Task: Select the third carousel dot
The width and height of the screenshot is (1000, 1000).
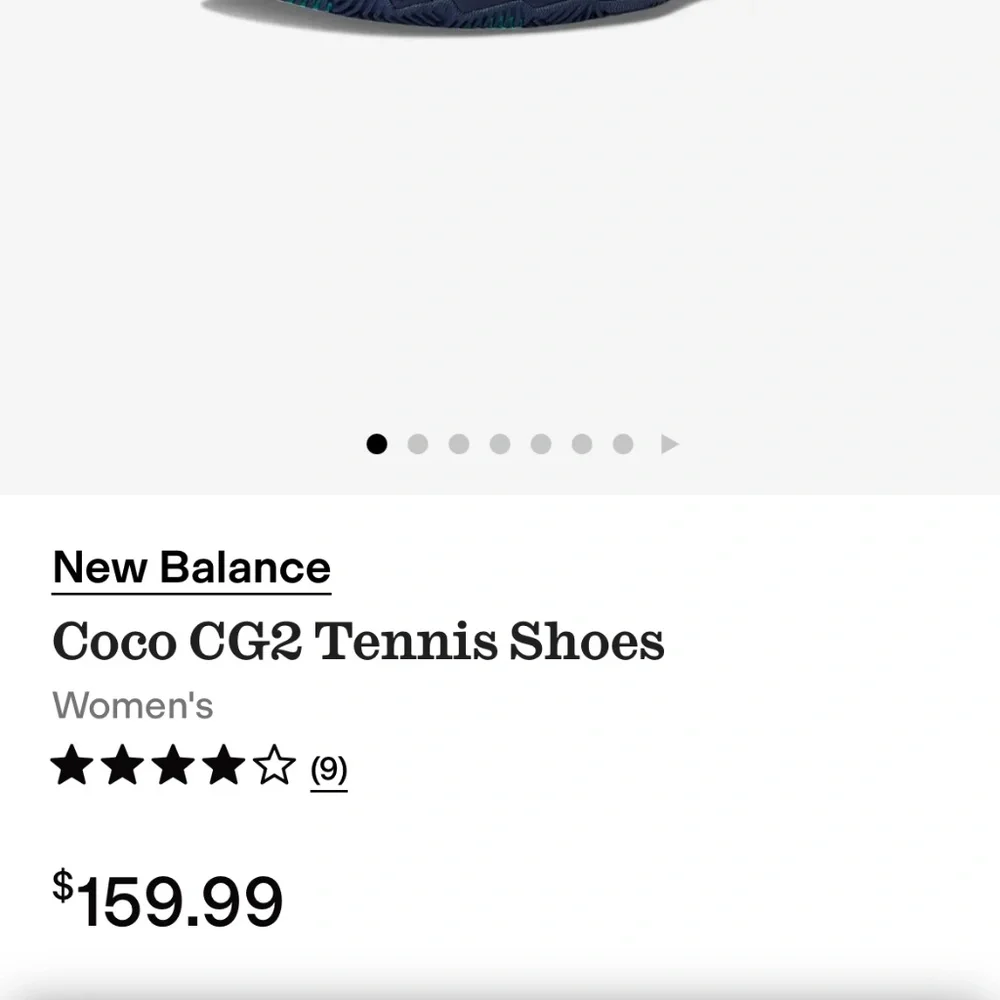Action: click(x=458, y=444)
